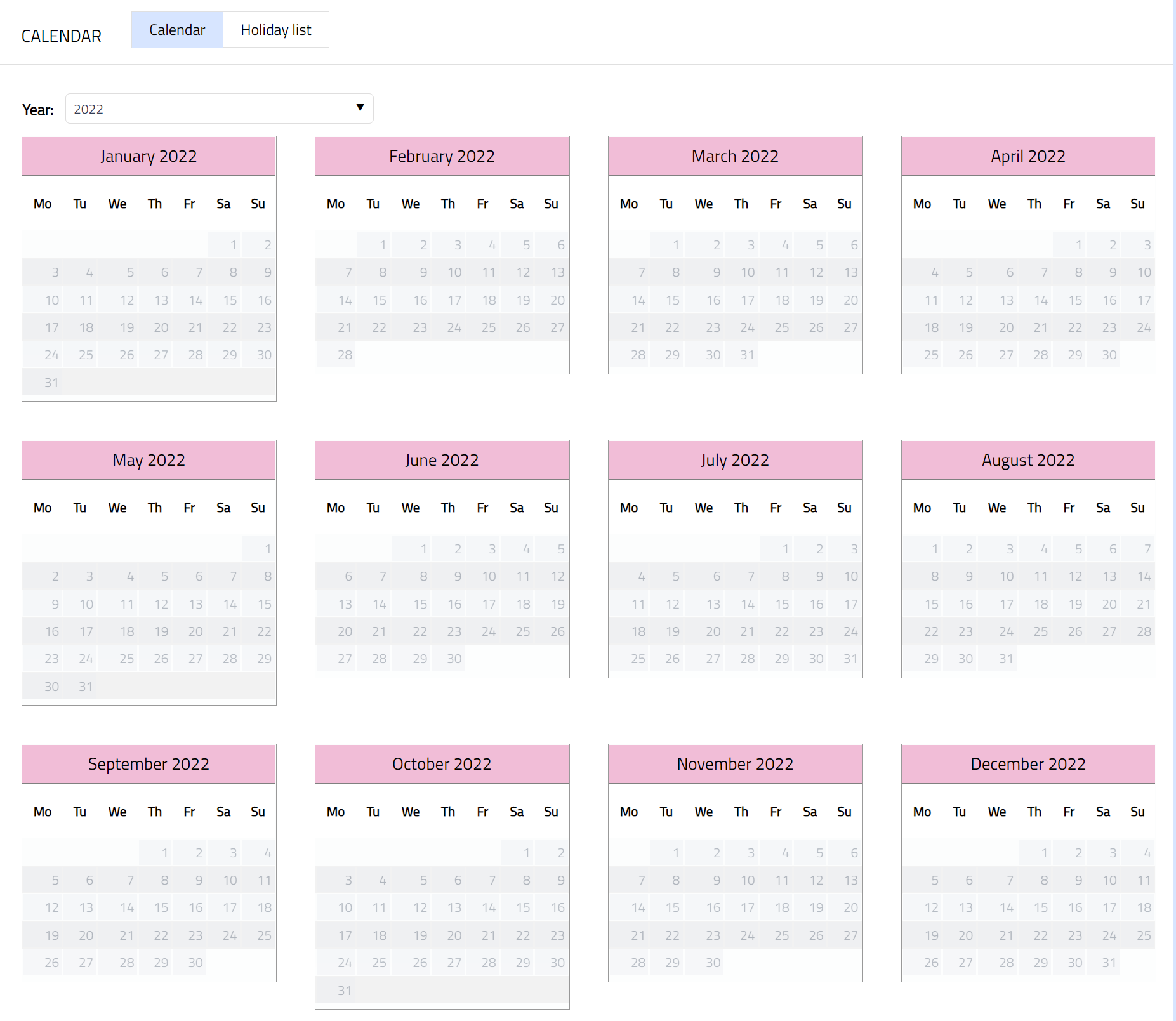
Task: Click November 30 date cell
Action: (x=712, y=963)
